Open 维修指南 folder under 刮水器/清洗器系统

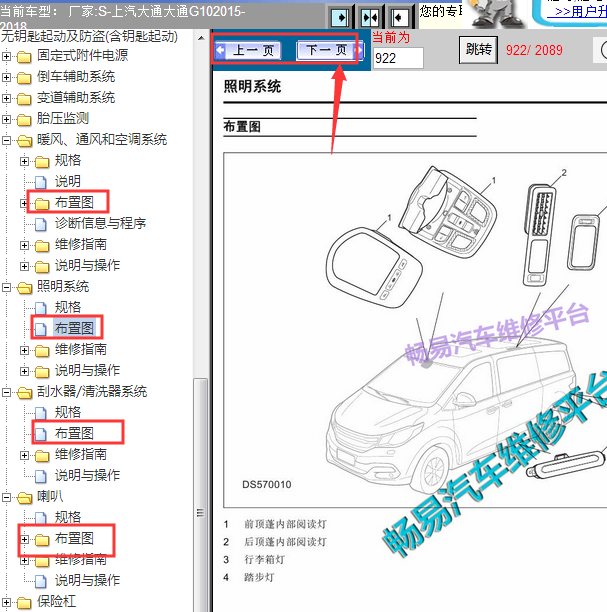coord(81,454)
